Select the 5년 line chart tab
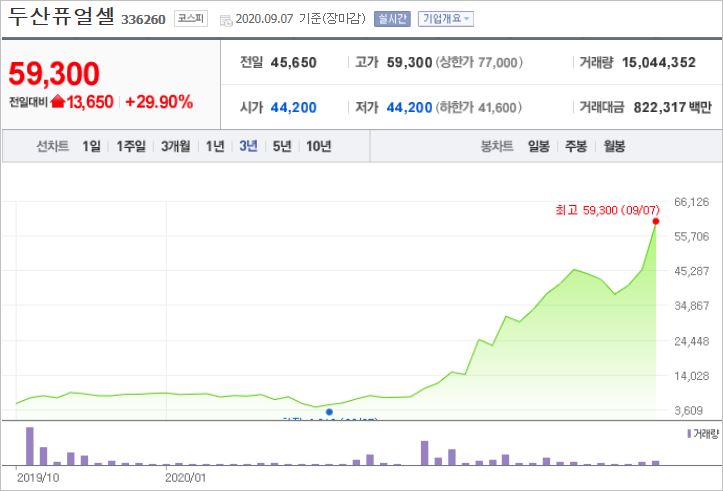 click(282, 146)
